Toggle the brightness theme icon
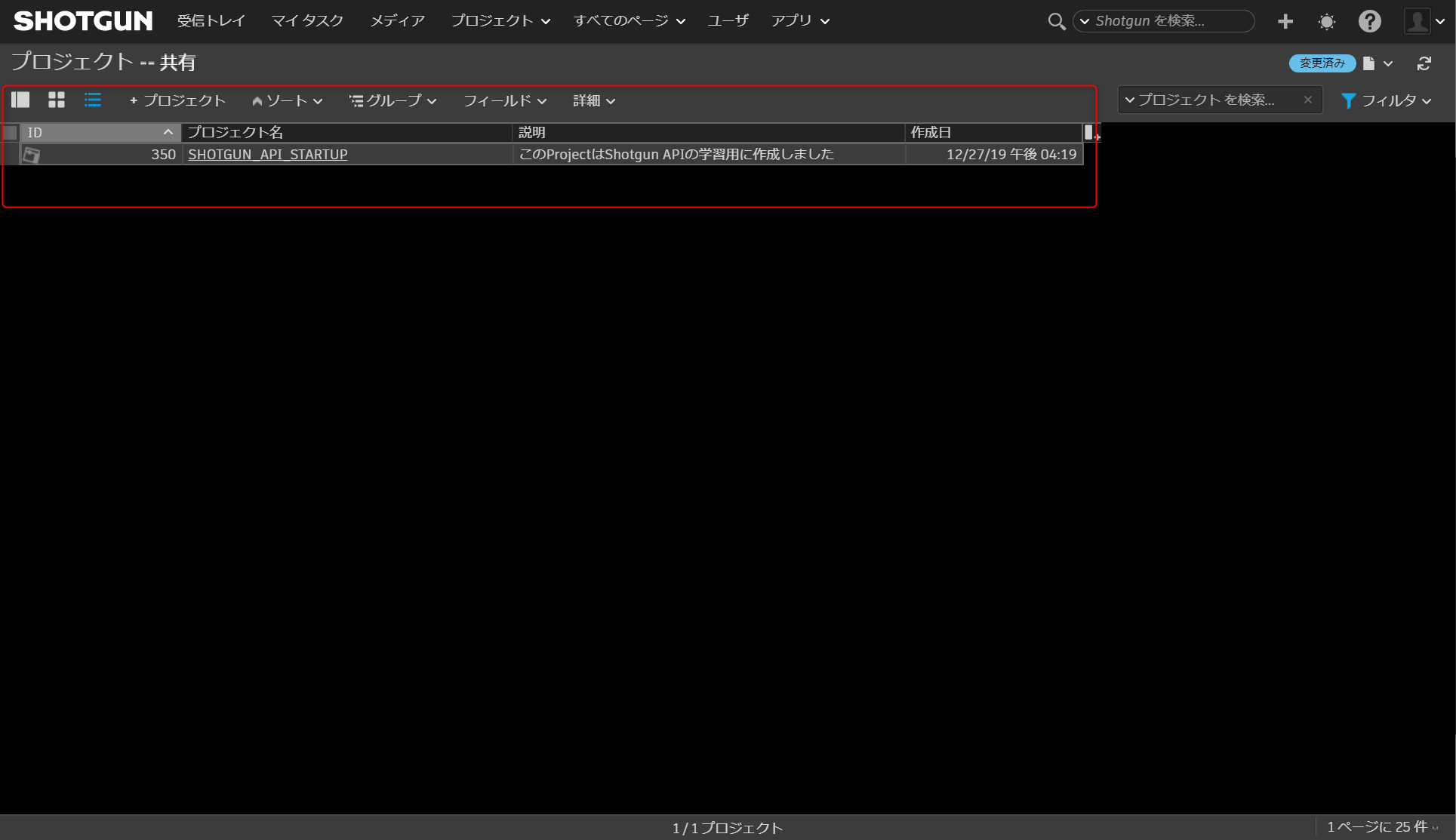 pyautogui.click(x=1327, y=21)
